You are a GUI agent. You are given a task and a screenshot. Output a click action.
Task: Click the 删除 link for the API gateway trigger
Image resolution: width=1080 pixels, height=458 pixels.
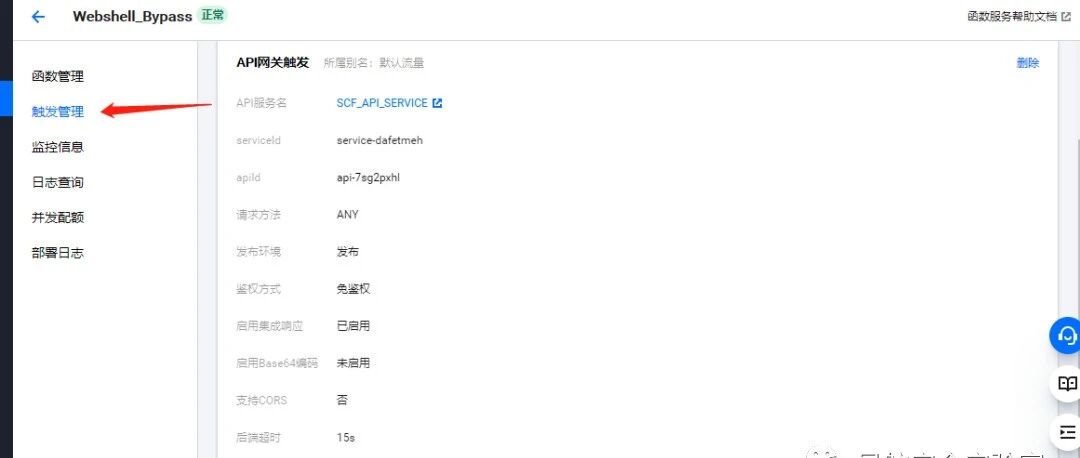(1028, 63)
